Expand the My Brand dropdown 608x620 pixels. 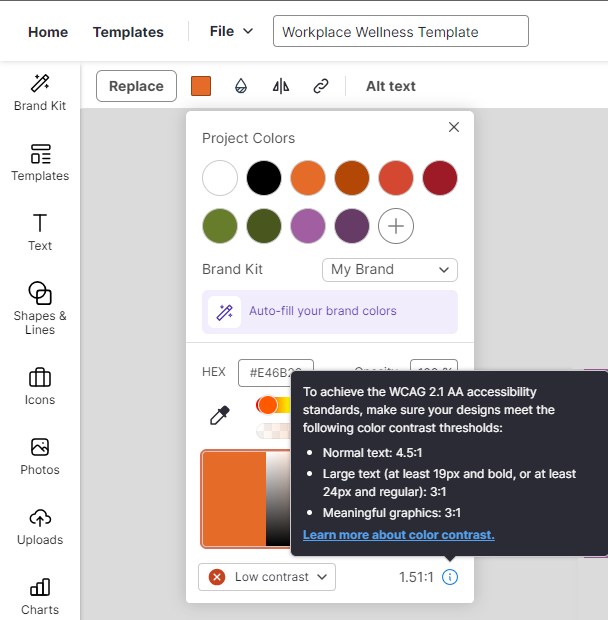[390, 270]
